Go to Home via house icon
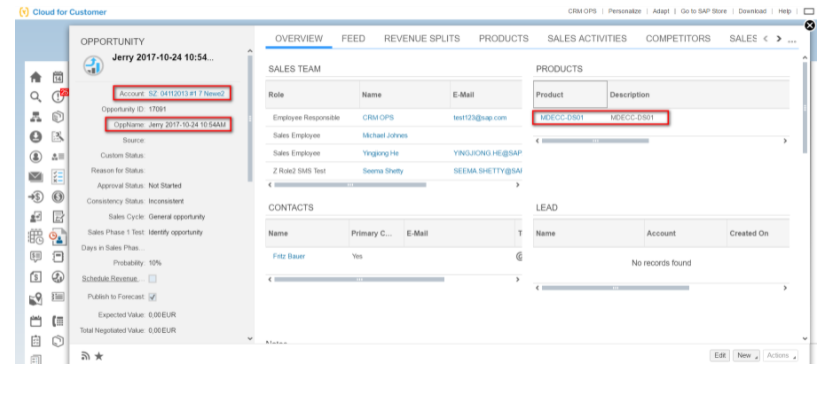 tap(36, 77)
